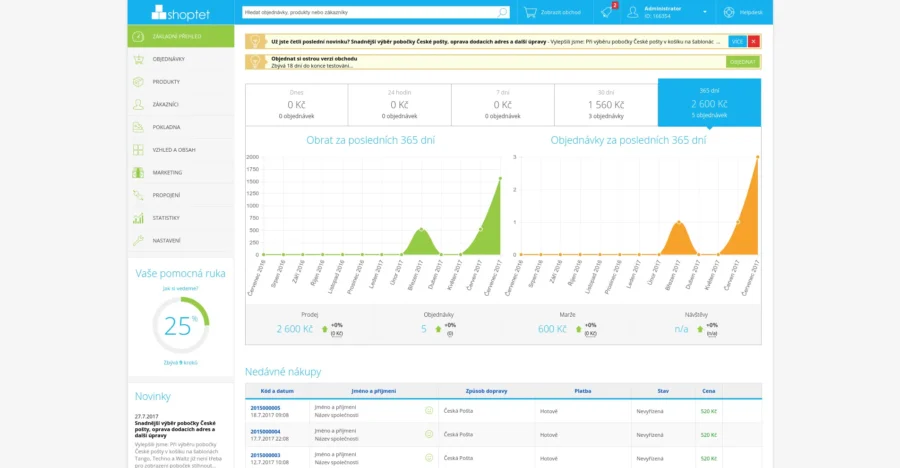Screen dimensions: 900x468
Task: Open order link 2015000005
Action: (265, 408)
